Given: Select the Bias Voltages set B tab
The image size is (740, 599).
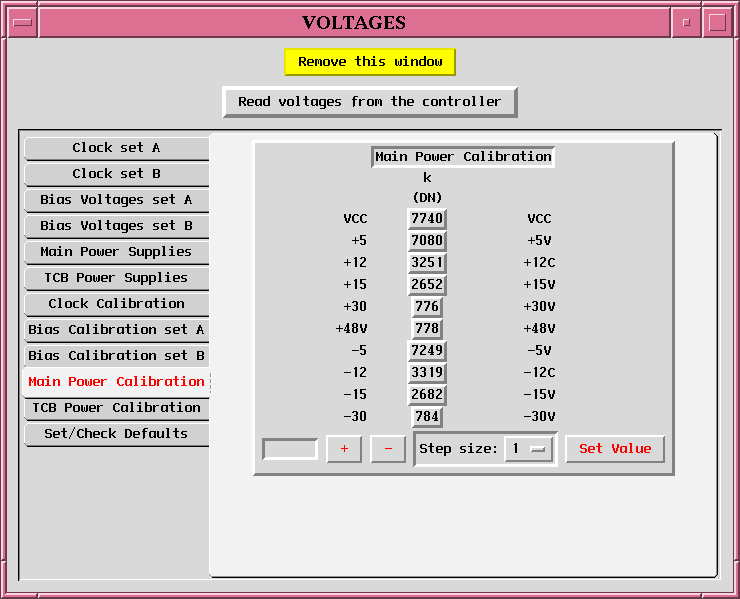Looking at the screenshot, I should (116, 226).
